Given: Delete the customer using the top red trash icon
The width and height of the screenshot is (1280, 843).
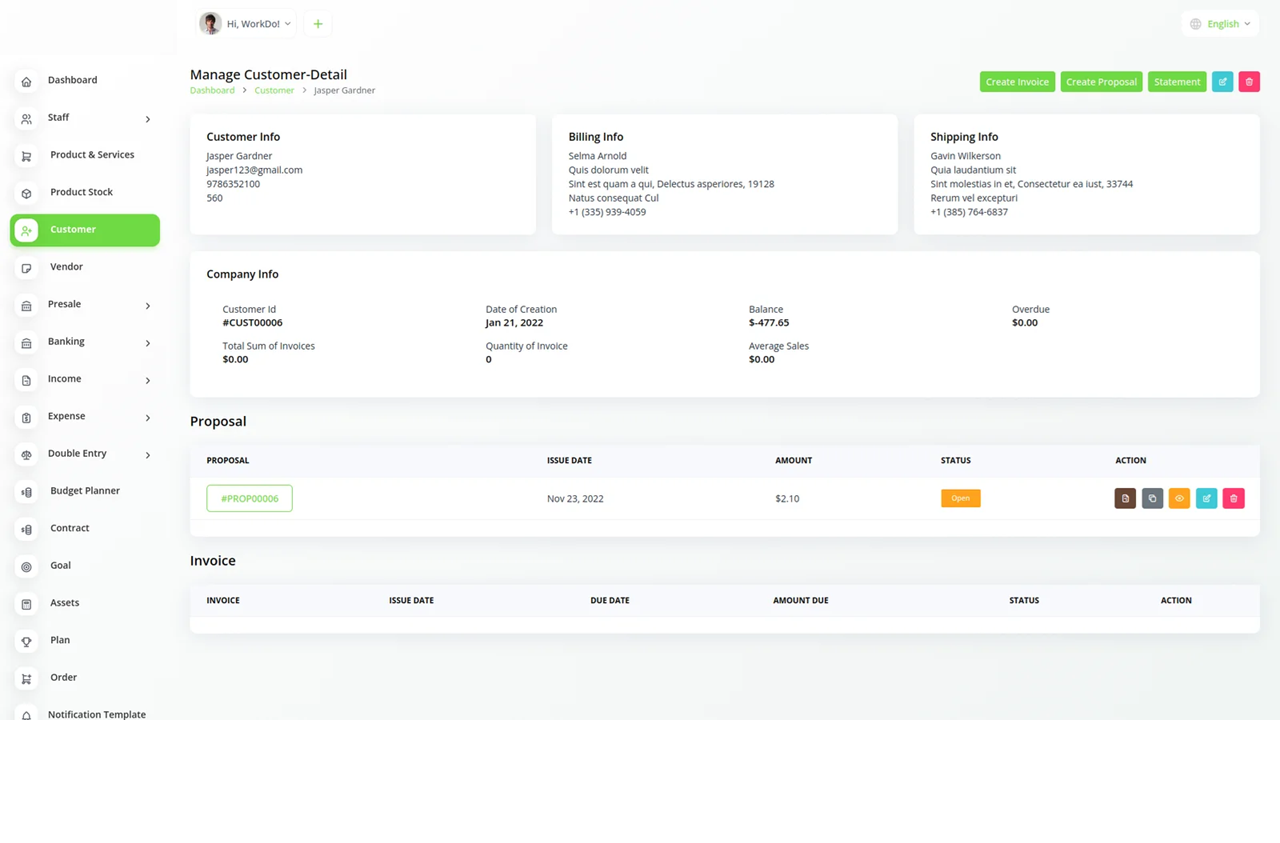Looking at the screenshot, I should 1249,82.
